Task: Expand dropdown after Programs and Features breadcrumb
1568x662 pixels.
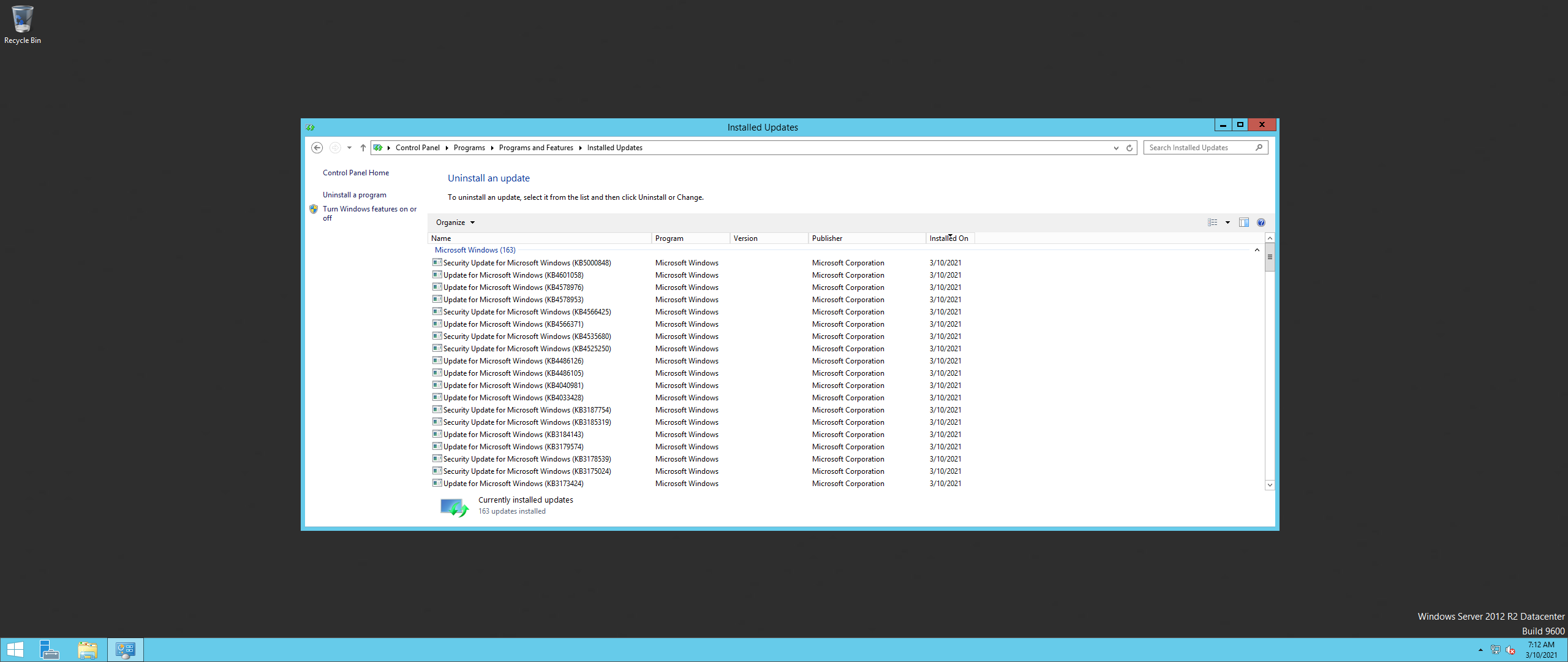Action: 580,148
